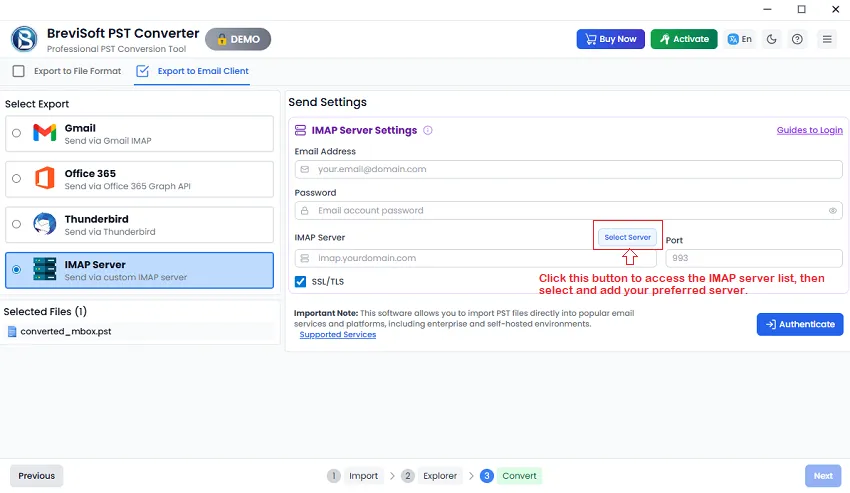Click step number 1 circle
Image resolution: width=850 pixels, height=493 pixels.
334,476
